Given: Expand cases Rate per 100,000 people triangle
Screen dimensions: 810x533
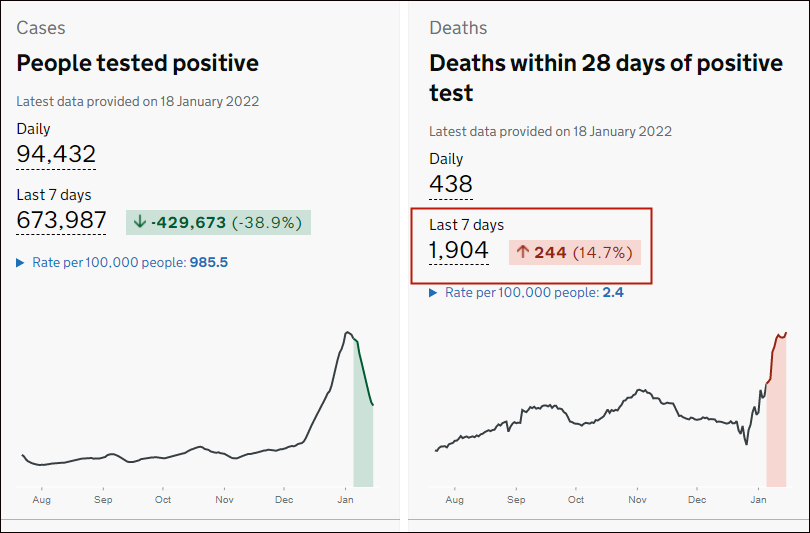Looking at the screenshot, I should tap(21, 263).
